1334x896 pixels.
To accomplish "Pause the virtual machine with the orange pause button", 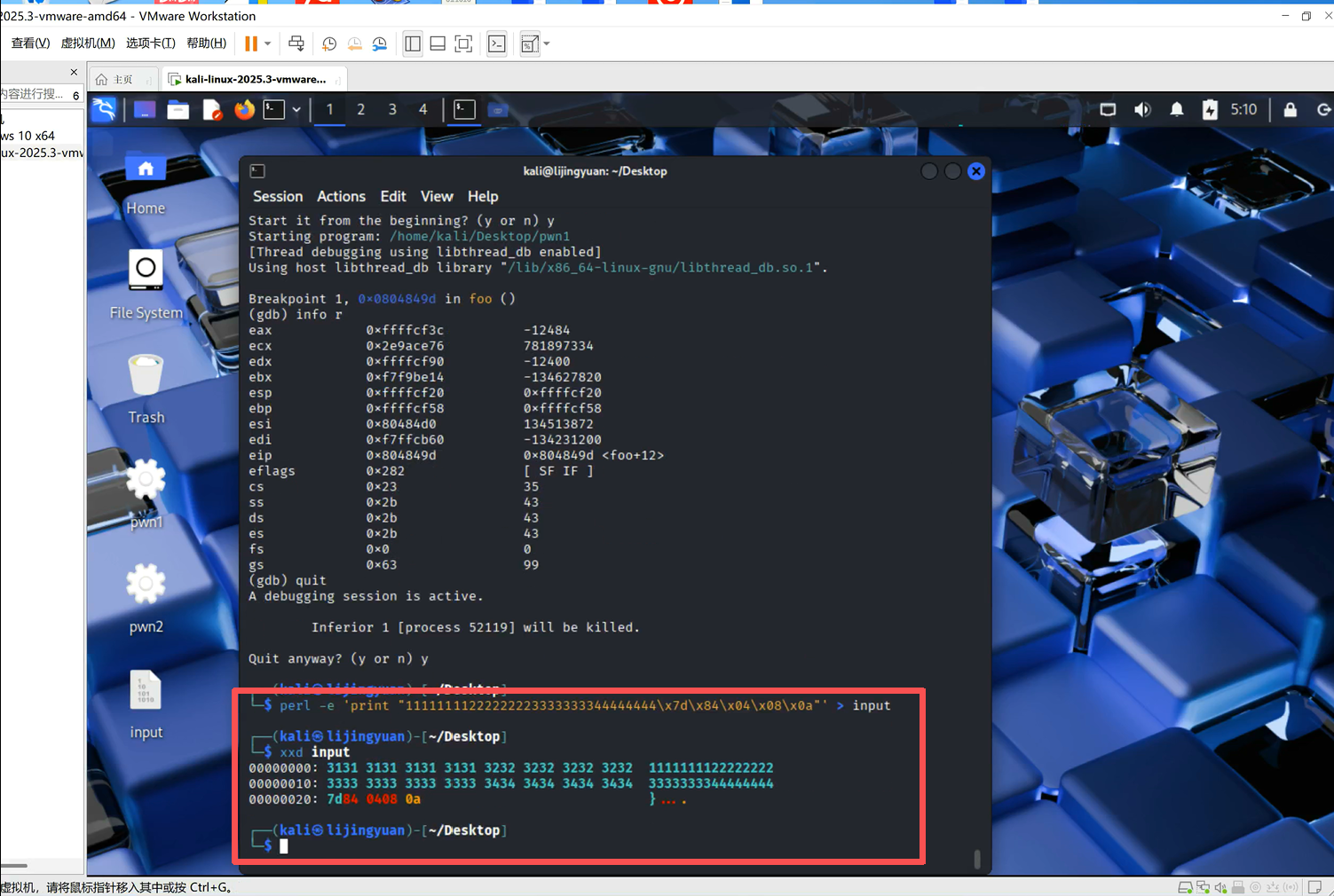I will (x=251, y=43).
